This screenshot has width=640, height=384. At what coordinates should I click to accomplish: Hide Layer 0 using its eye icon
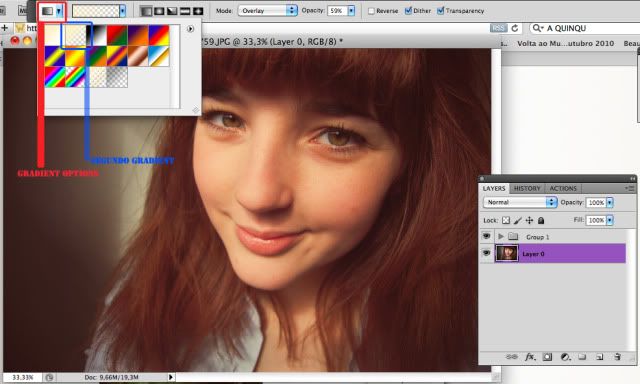click(486, 253)
